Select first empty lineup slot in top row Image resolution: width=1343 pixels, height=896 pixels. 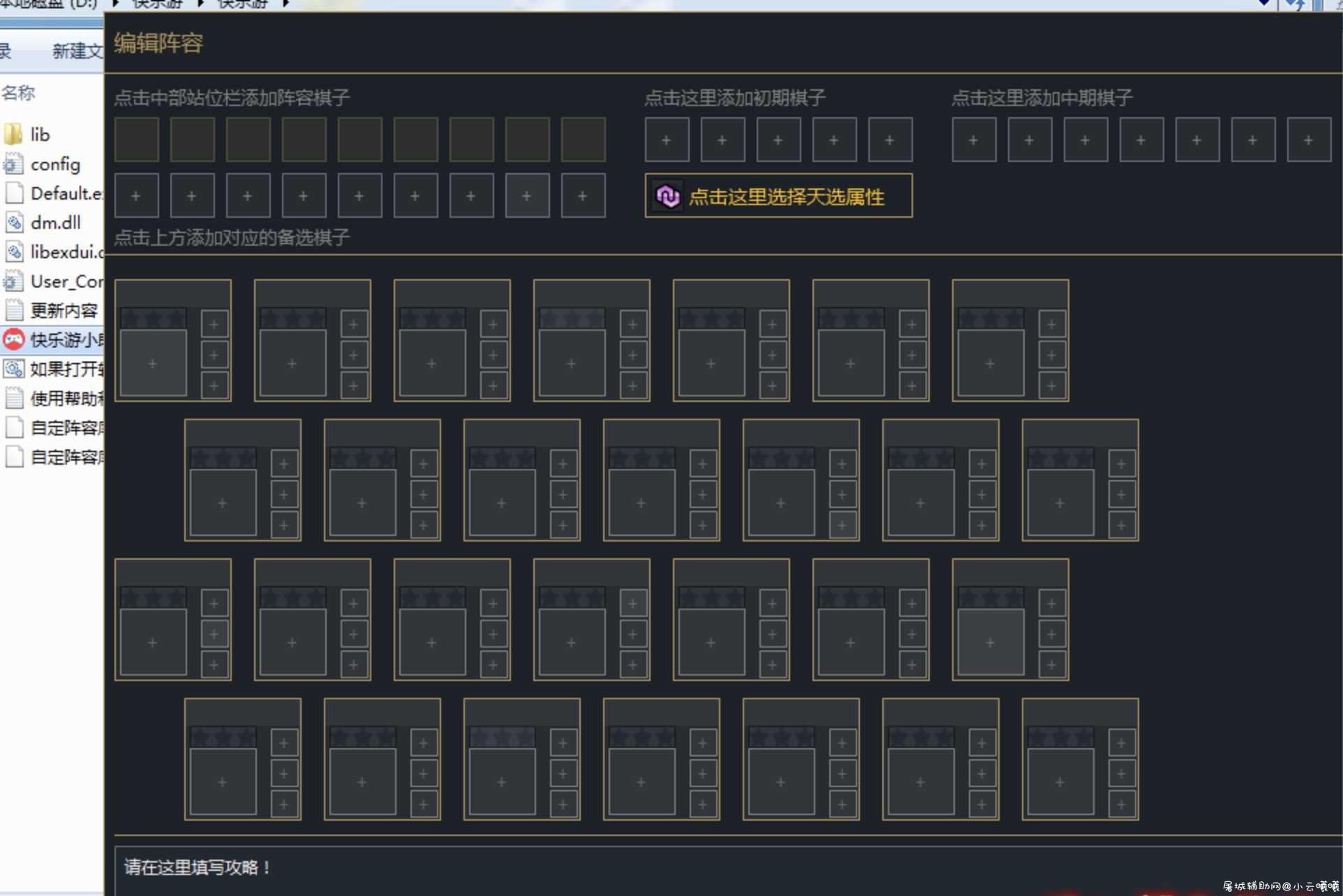(x=136, y=140)
